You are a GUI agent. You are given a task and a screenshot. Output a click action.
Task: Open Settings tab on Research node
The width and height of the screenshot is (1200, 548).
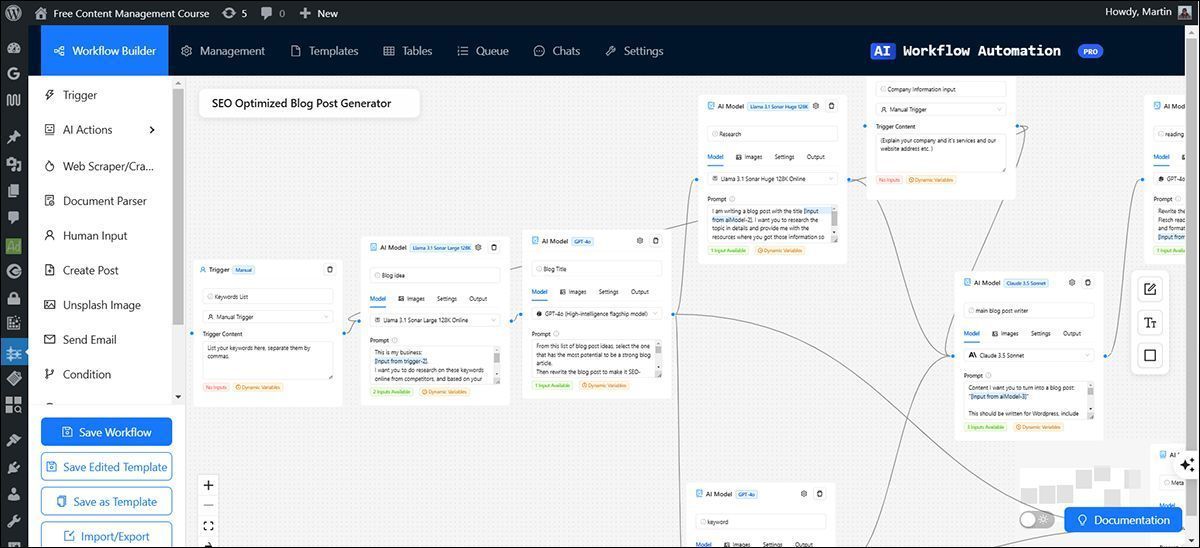point(784,157)
